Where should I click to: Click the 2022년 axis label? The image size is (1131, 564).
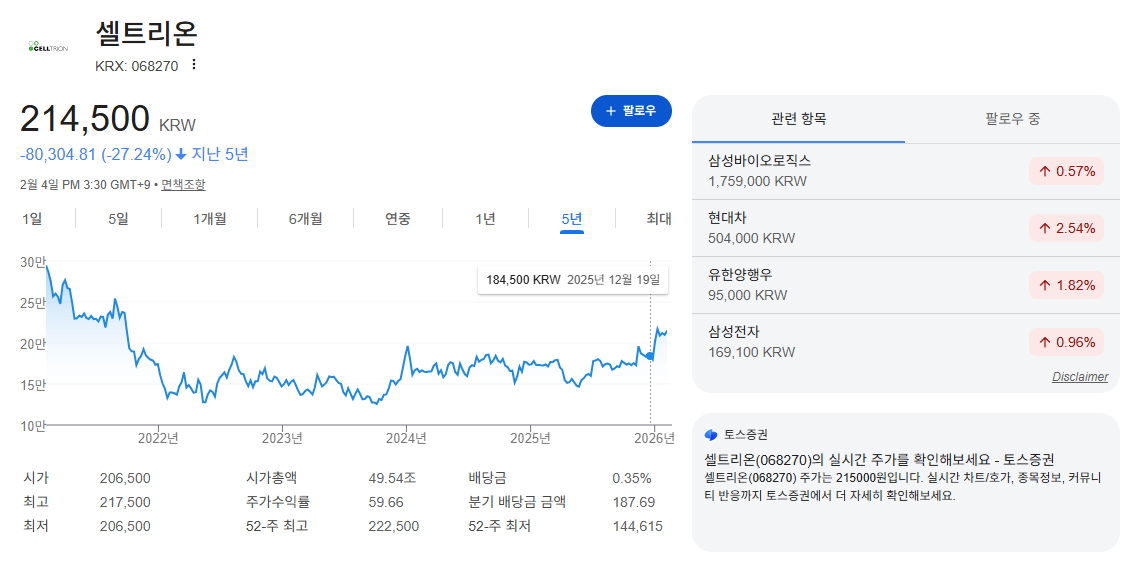[x=158, y=438]
